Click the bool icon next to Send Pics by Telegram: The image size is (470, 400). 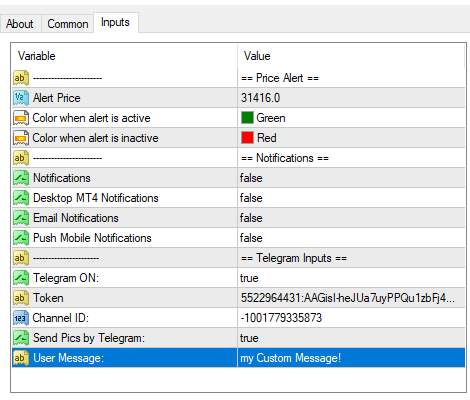21,338
